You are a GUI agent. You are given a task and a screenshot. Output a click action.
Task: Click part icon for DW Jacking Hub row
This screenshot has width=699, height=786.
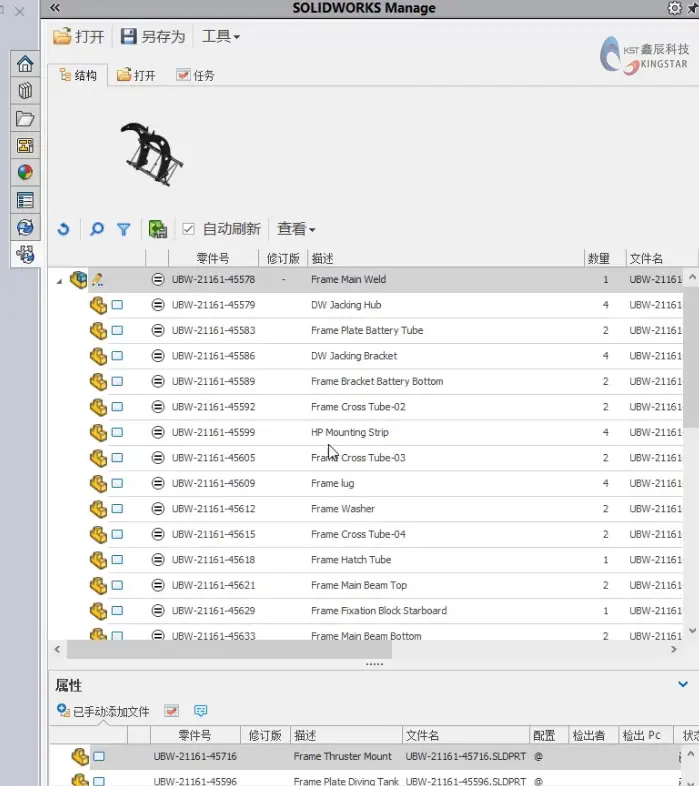point(98,305)
